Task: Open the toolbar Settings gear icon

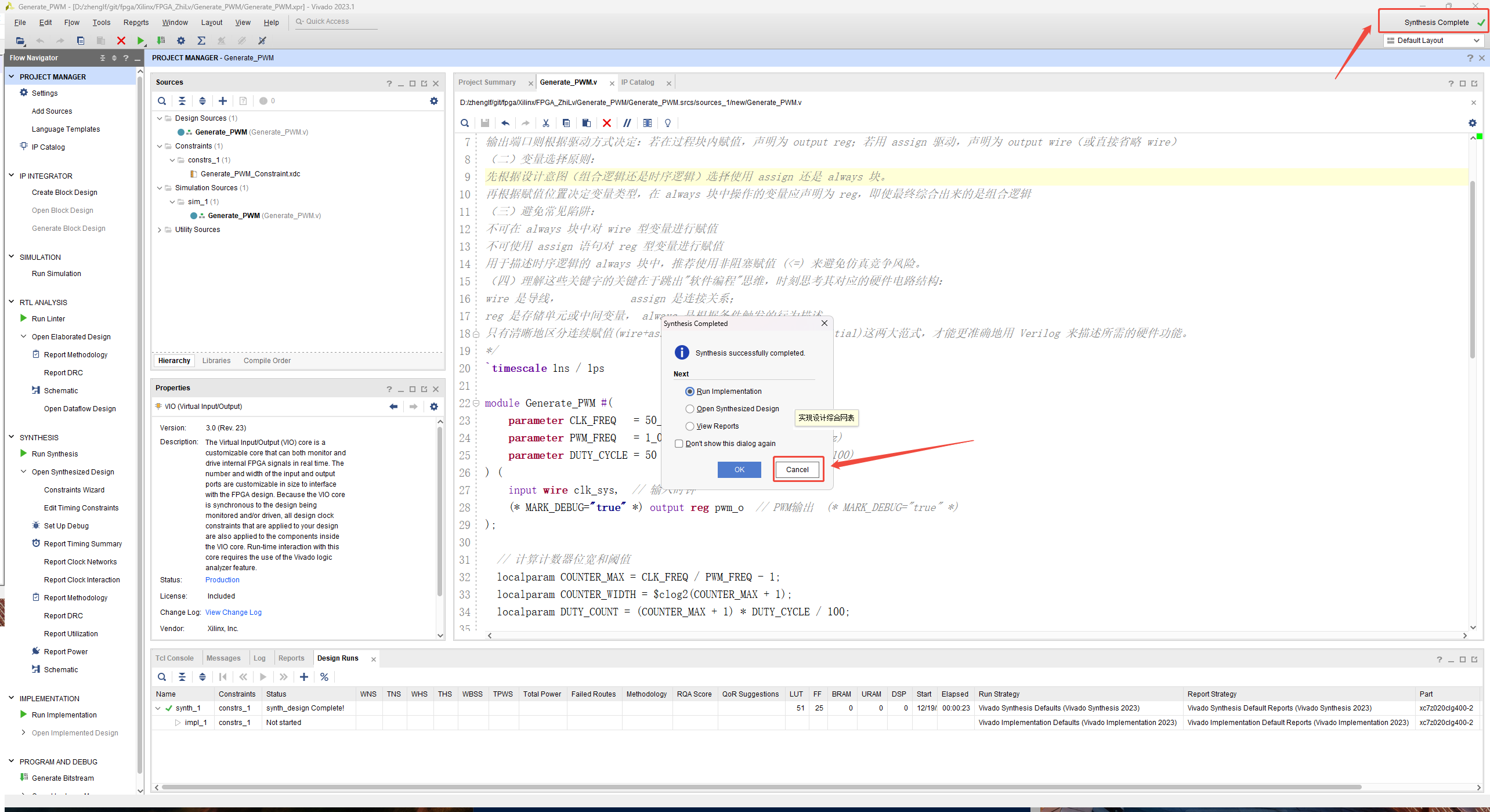Action: point(181,41)
